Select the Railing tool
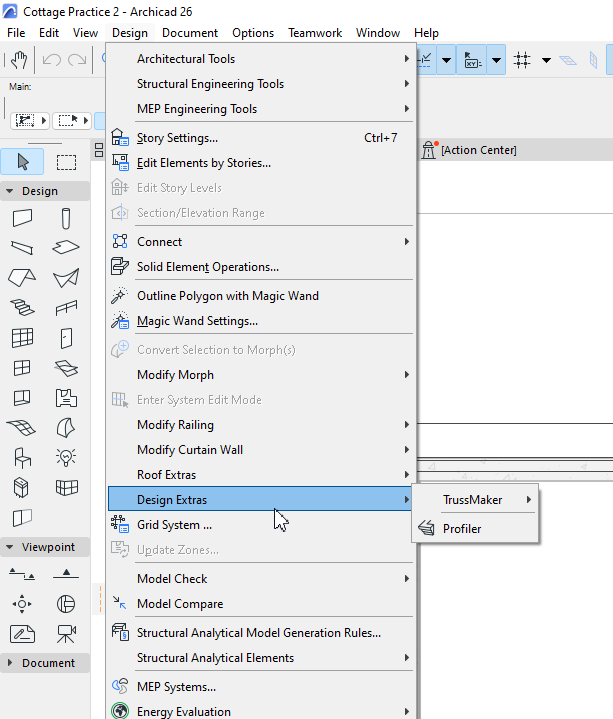This screenshot has height=719, width=613. pos(66,308)
